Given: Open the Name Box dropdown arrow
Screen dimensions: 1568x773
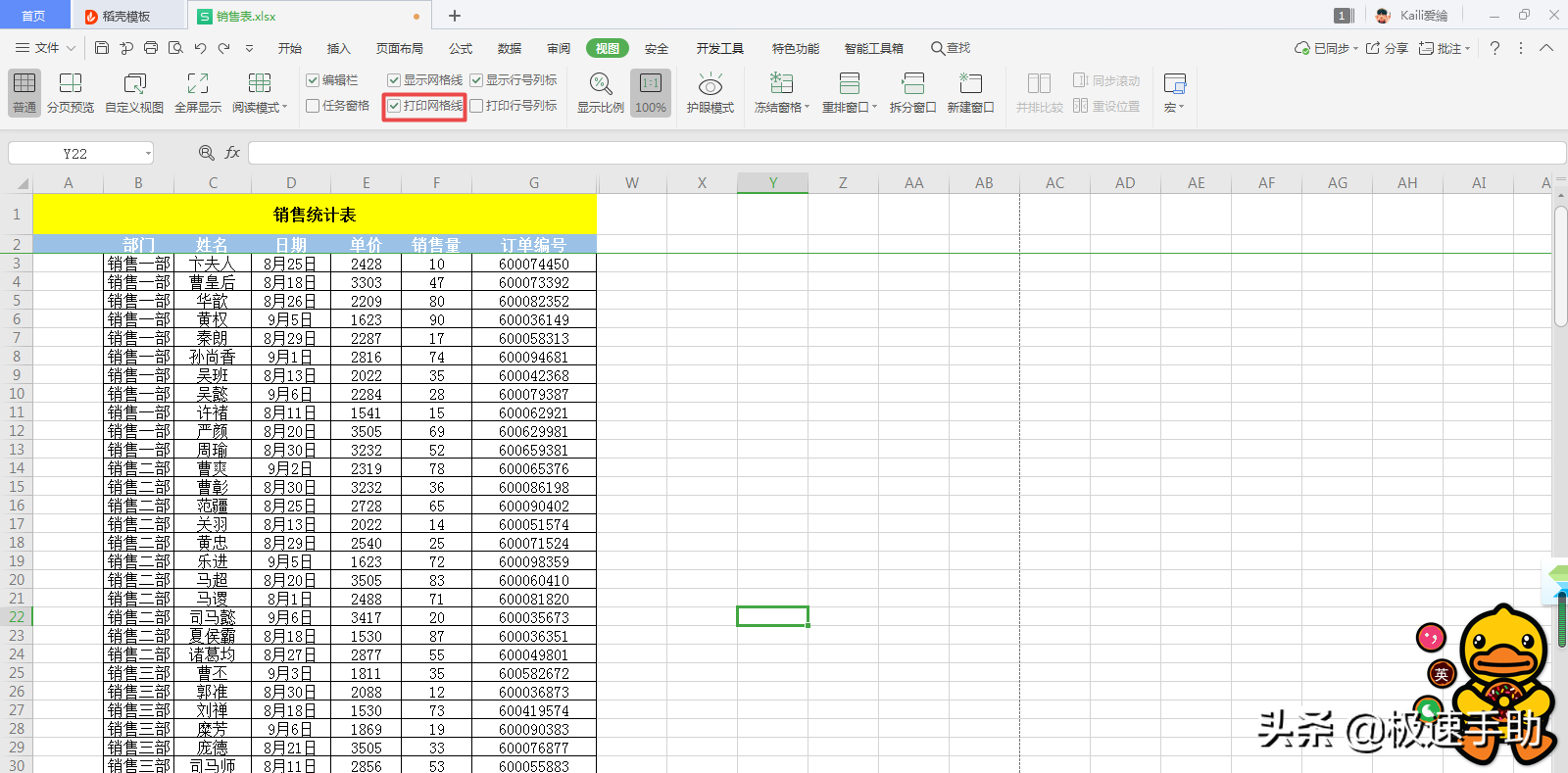Looking at the screenshot, I should coord(148,153).
